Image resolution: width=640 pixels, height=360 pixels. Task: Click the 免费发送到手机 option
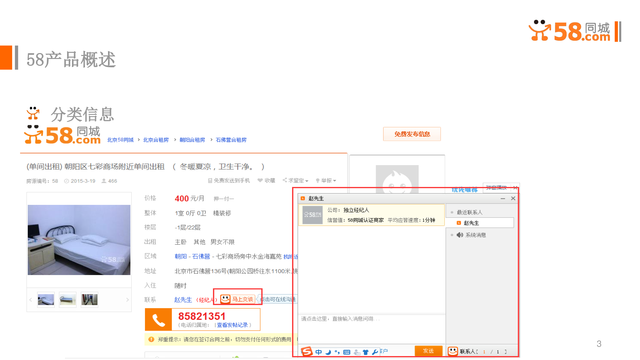point(229,180)
